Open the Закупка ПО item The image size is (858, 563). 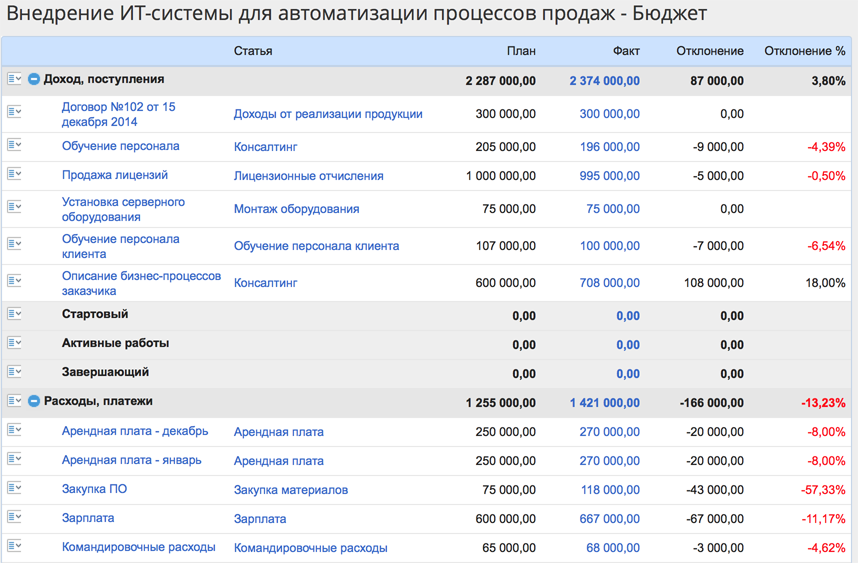coord(94,489)
